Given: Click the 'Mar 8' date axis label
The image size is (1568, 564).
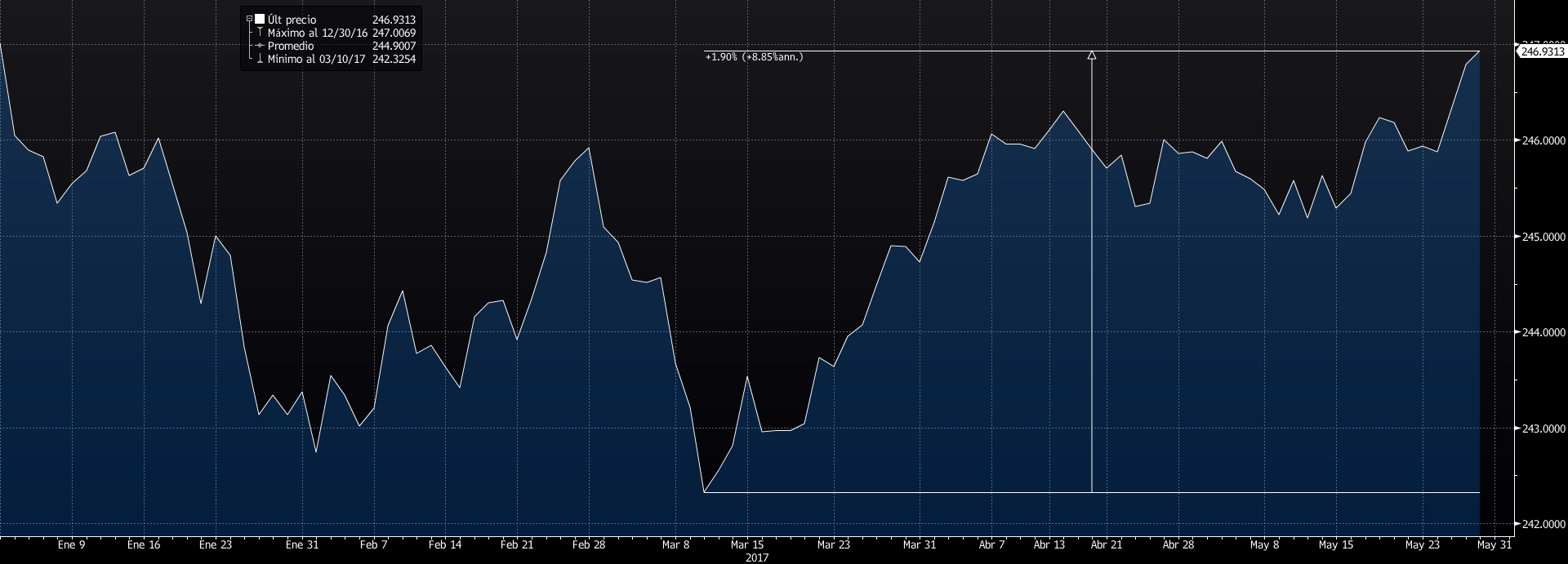Looking at the screenshot, I should [x=675, y=545].
